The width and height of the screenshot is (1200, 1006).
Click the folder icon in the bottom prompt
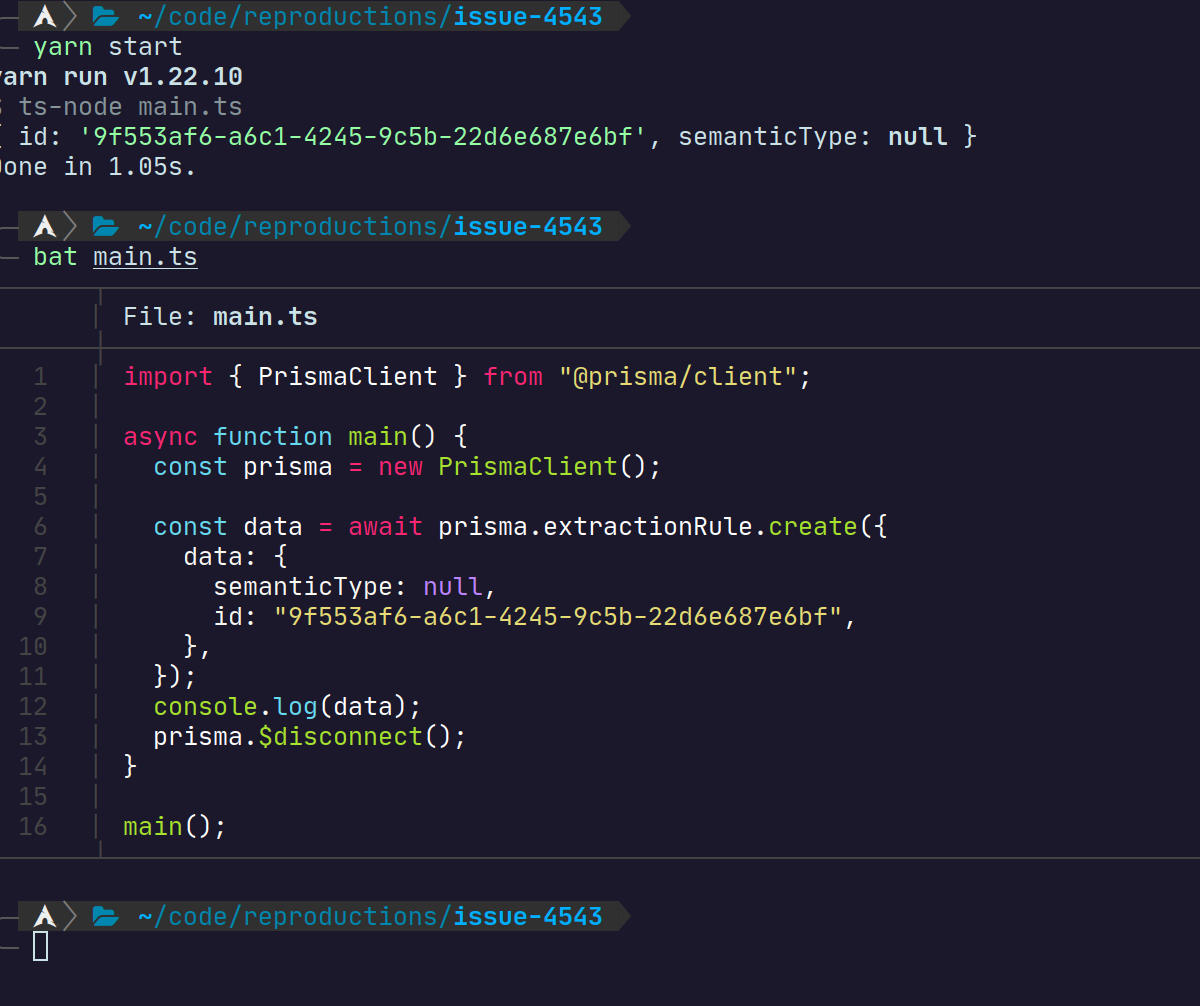[105, 916]
